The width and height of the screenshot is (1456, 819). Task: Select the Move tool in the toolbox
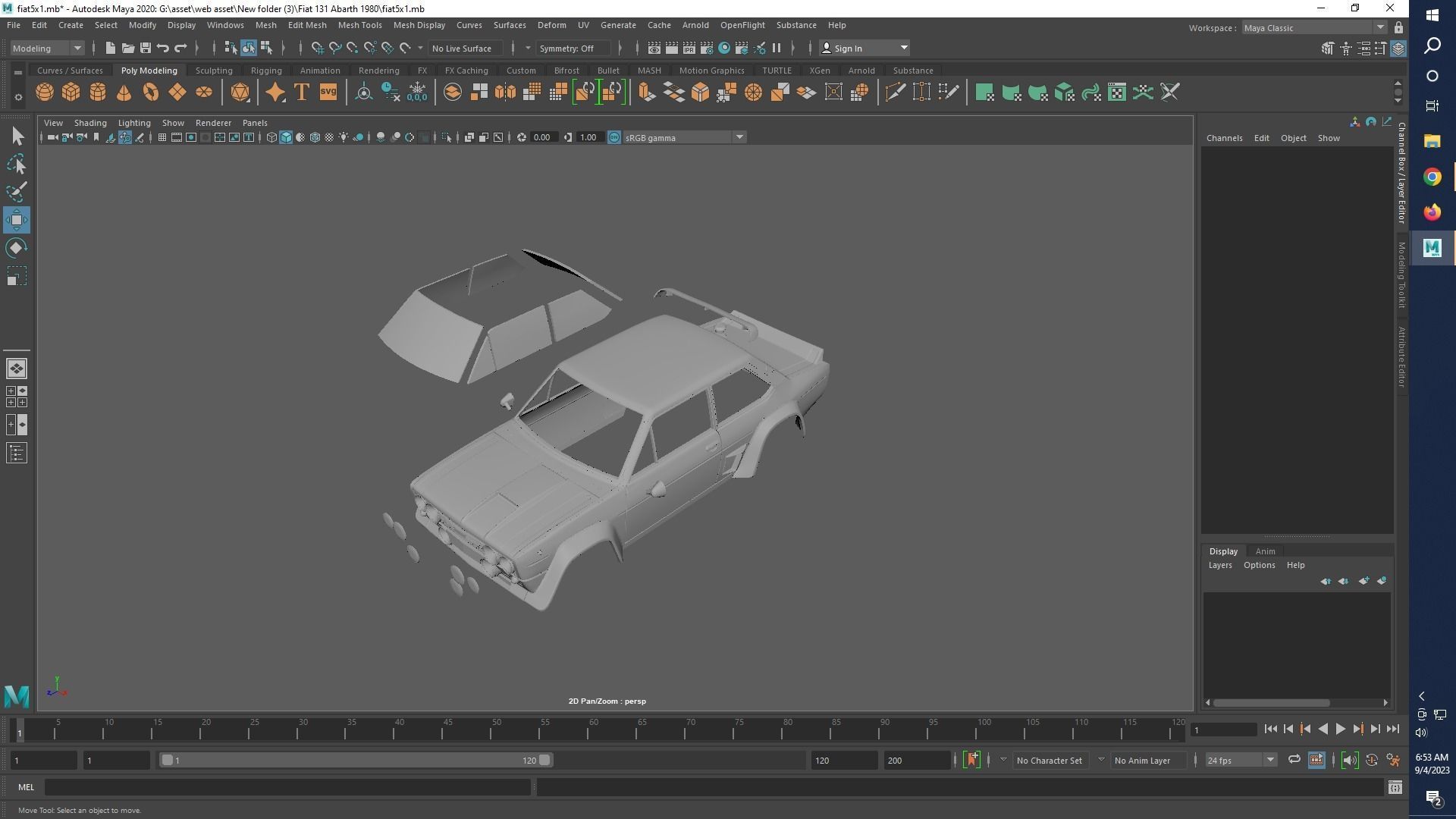click(x=17, y=220)
